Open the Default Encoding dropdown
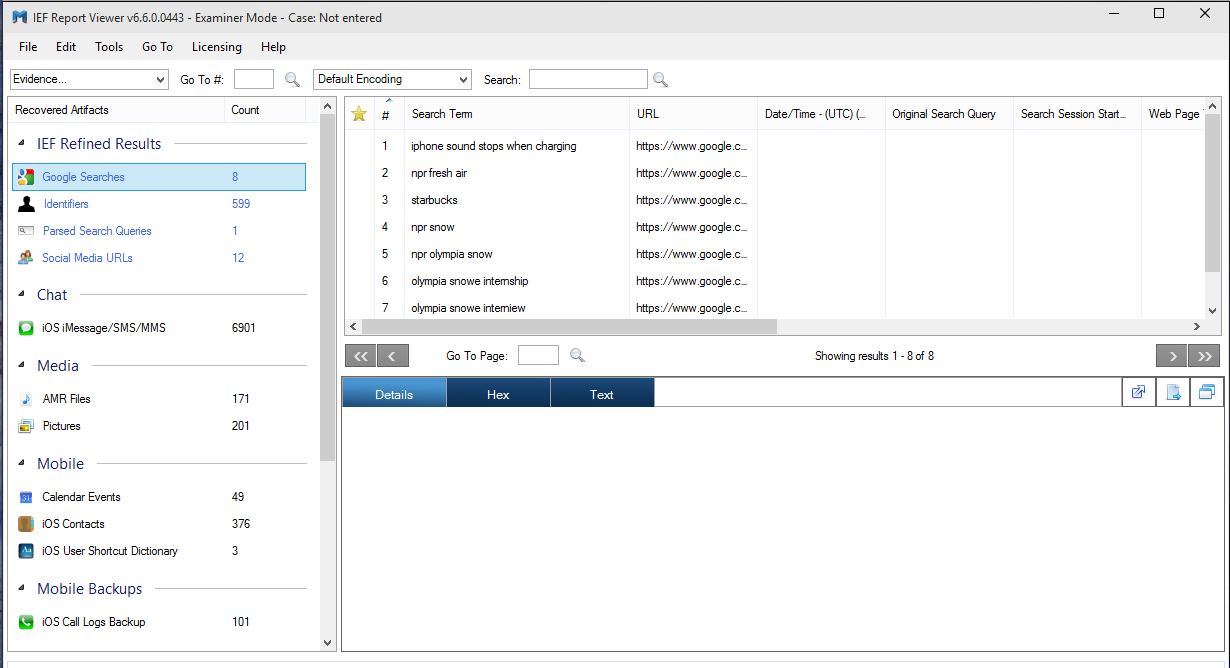Screen dimensions: 1230x668 click(x=463, y=80)
